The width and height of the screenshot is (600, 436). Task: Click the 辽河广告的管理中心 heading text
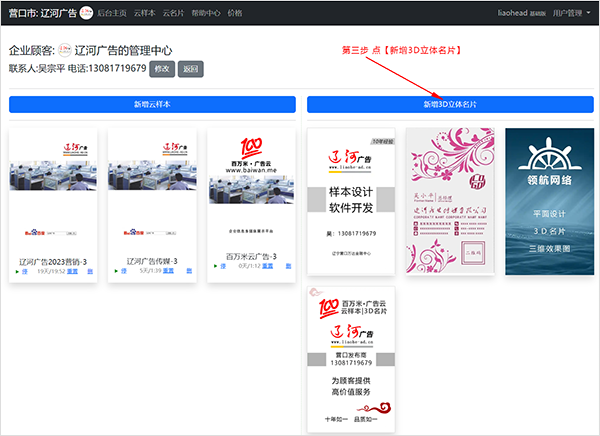click(x=123, y=50)
